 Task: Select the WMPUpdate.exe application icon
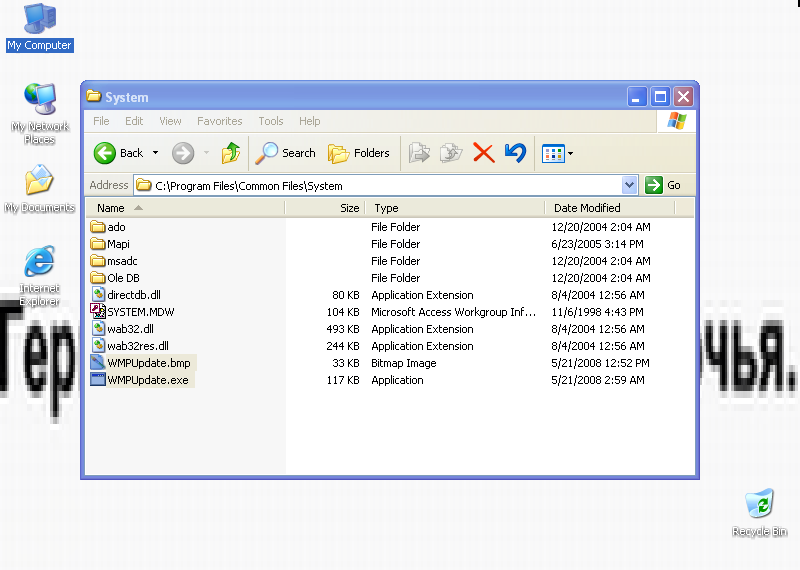click(x=97, y=379)
